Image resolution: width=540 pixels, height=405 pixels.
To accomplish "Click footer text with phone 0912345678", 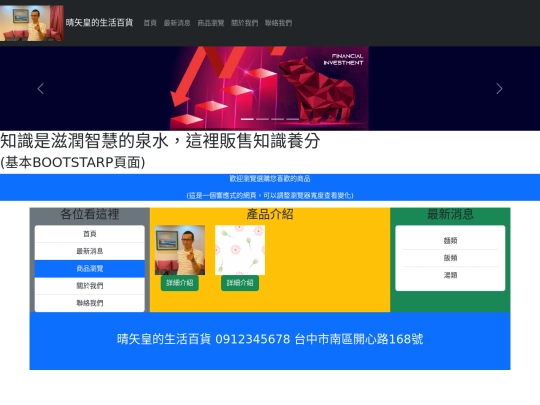I will click(x=270, y=339).
